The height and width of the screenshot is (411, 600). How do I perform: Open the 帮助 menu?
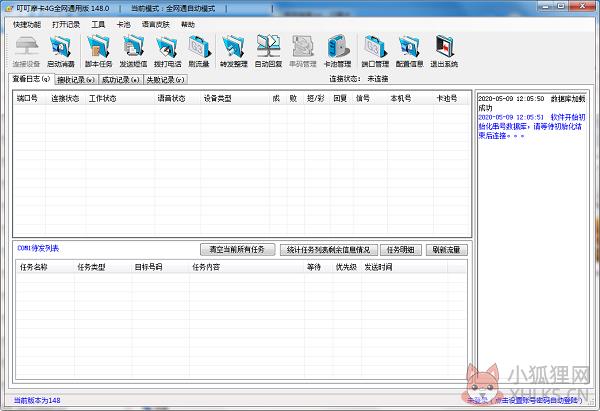click(188, 24)
